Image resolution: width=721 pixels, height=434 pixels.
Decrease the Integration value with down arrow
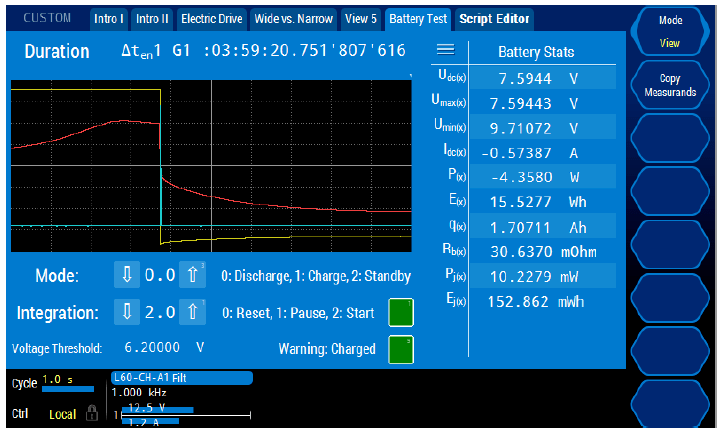pyautogui.click(x=126, y=312)
